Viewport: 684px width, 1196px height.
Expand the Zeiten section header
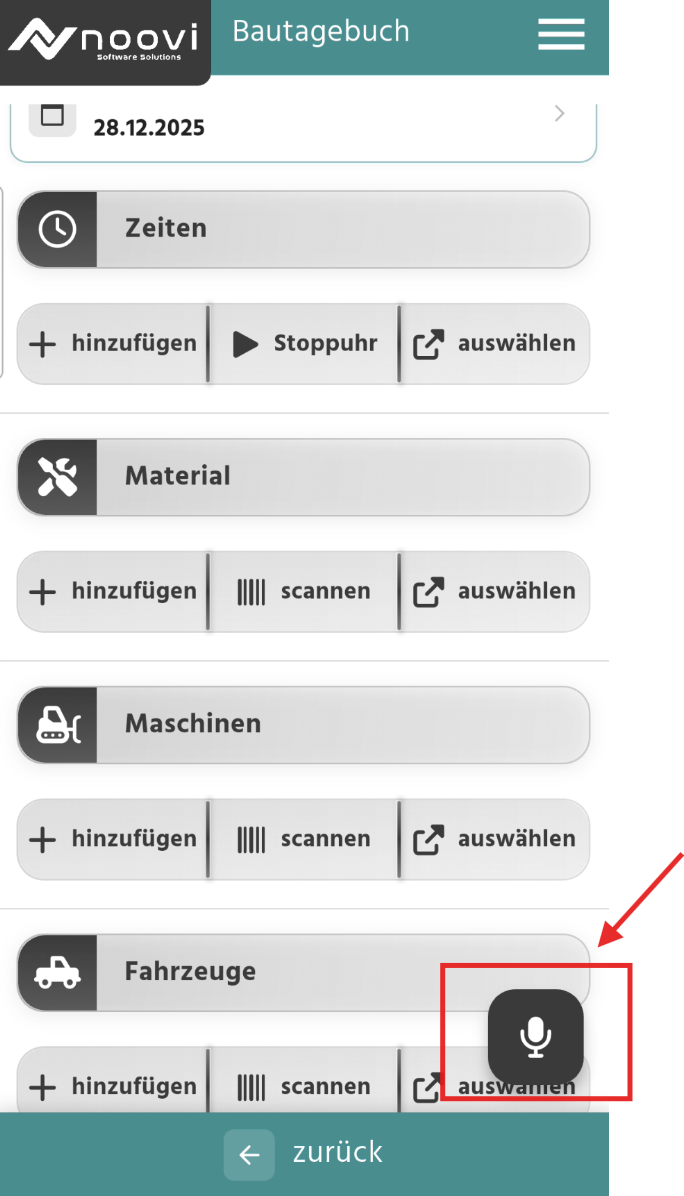coord(303,229)
